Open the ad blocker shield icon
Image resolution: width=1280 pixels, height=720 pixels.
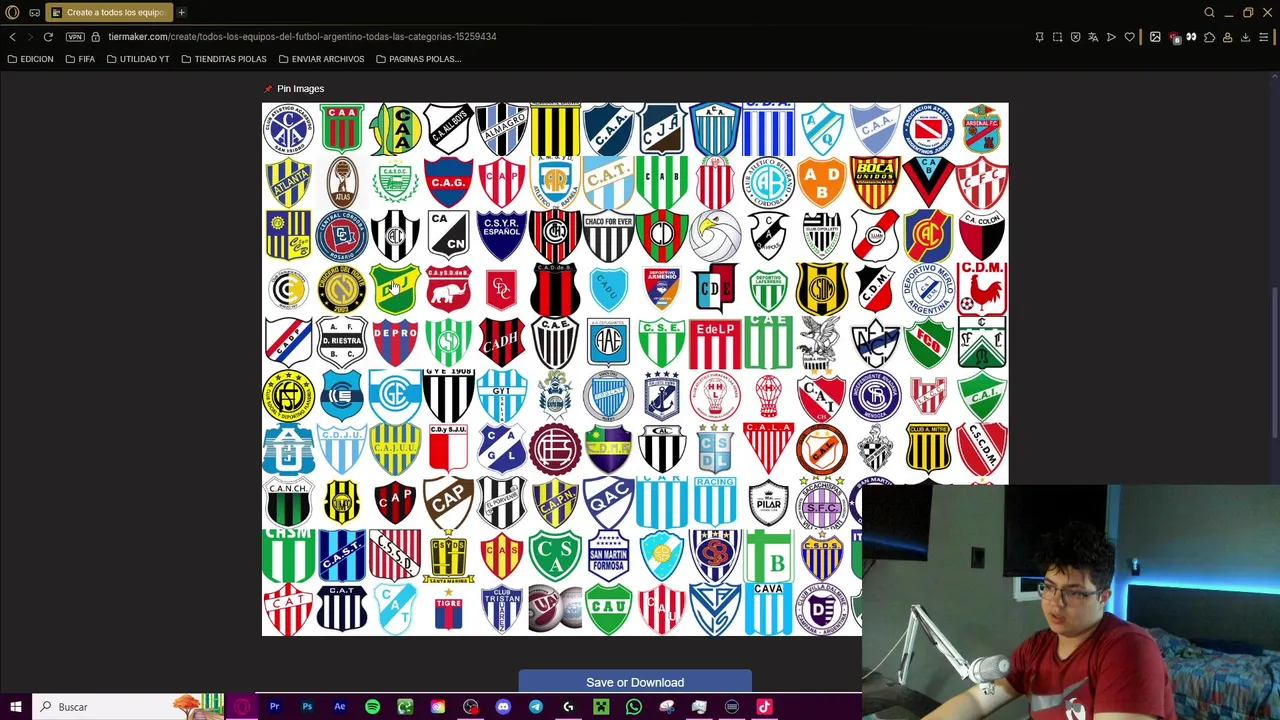(x=1075, y=37)
